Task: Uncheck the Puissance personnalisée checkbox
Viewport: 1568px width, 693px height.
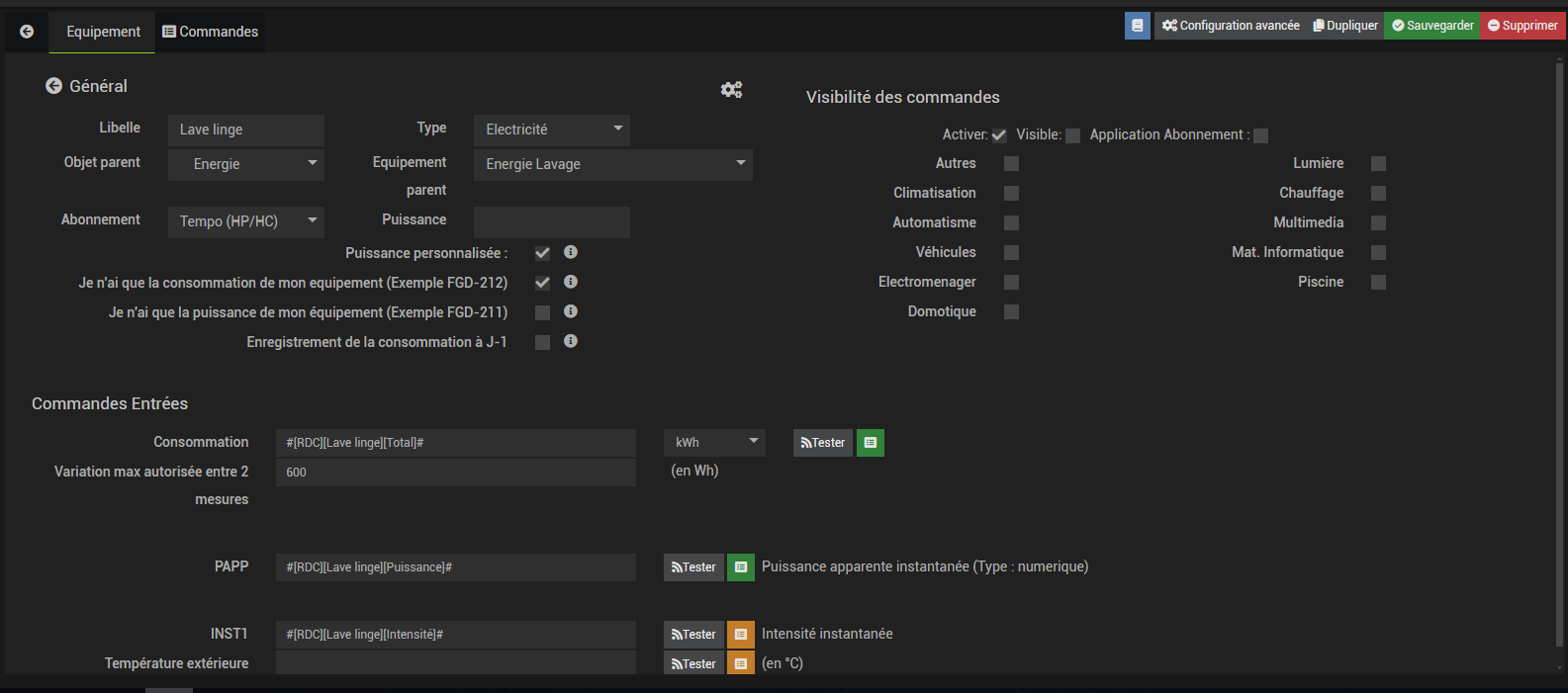Action: coord(542,253)
